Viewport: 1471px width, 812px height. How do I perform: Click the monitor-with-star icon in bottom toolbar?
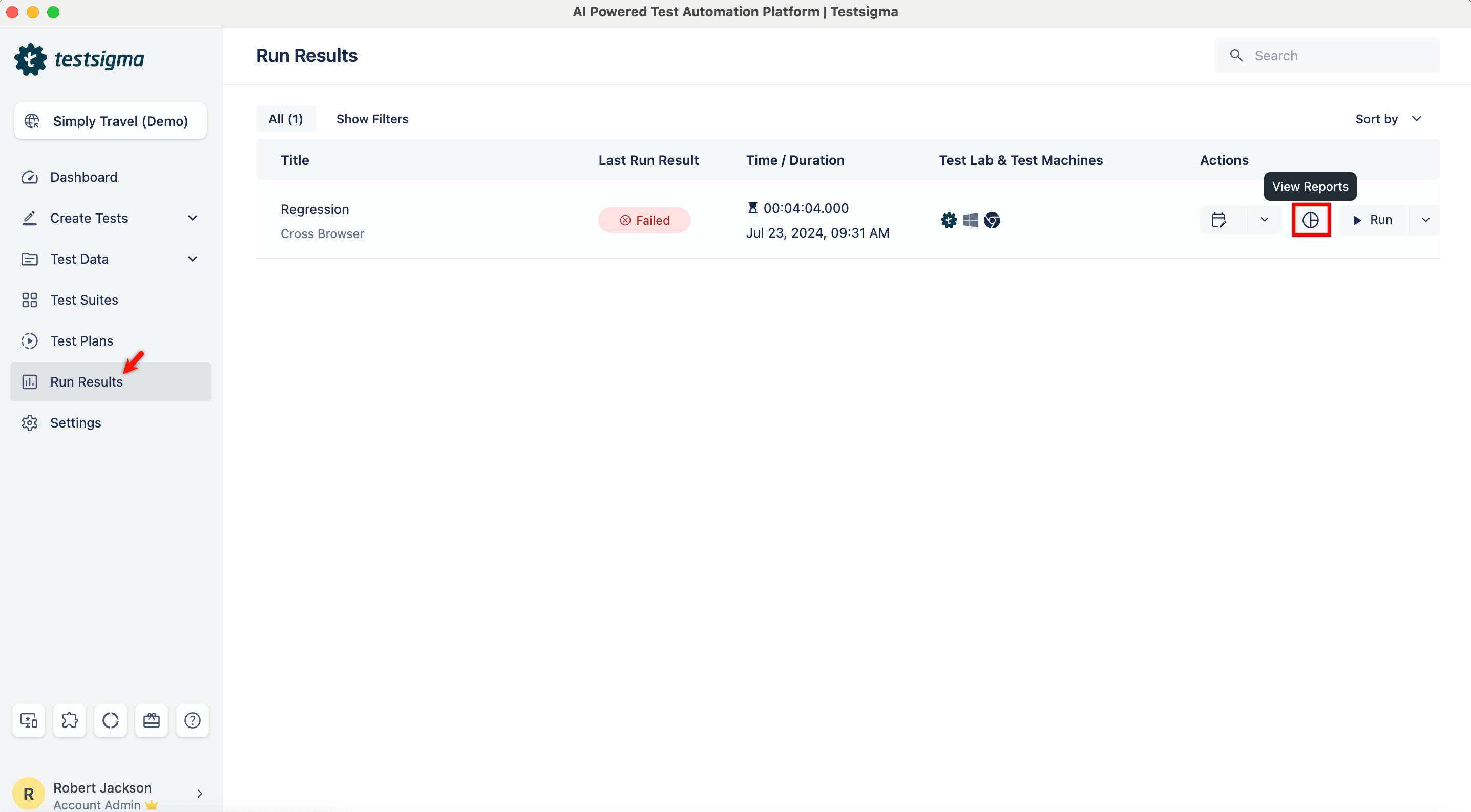(29, 720)
